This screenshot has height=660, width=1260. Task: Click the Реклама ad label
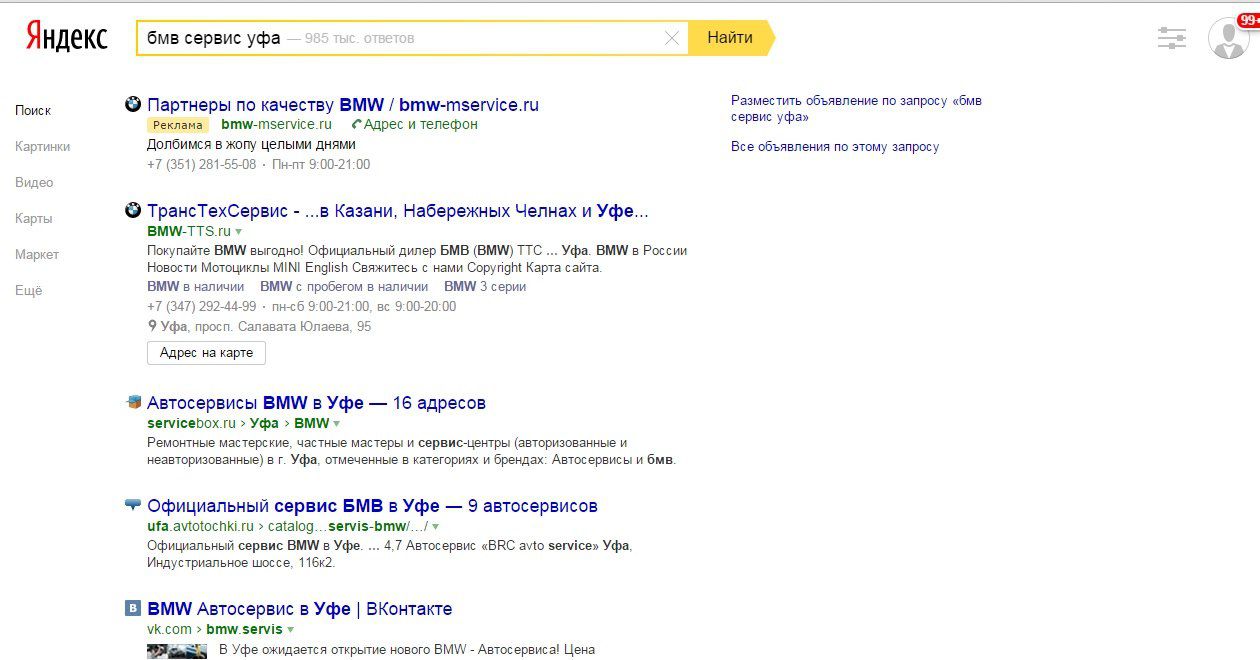[178, 125]
